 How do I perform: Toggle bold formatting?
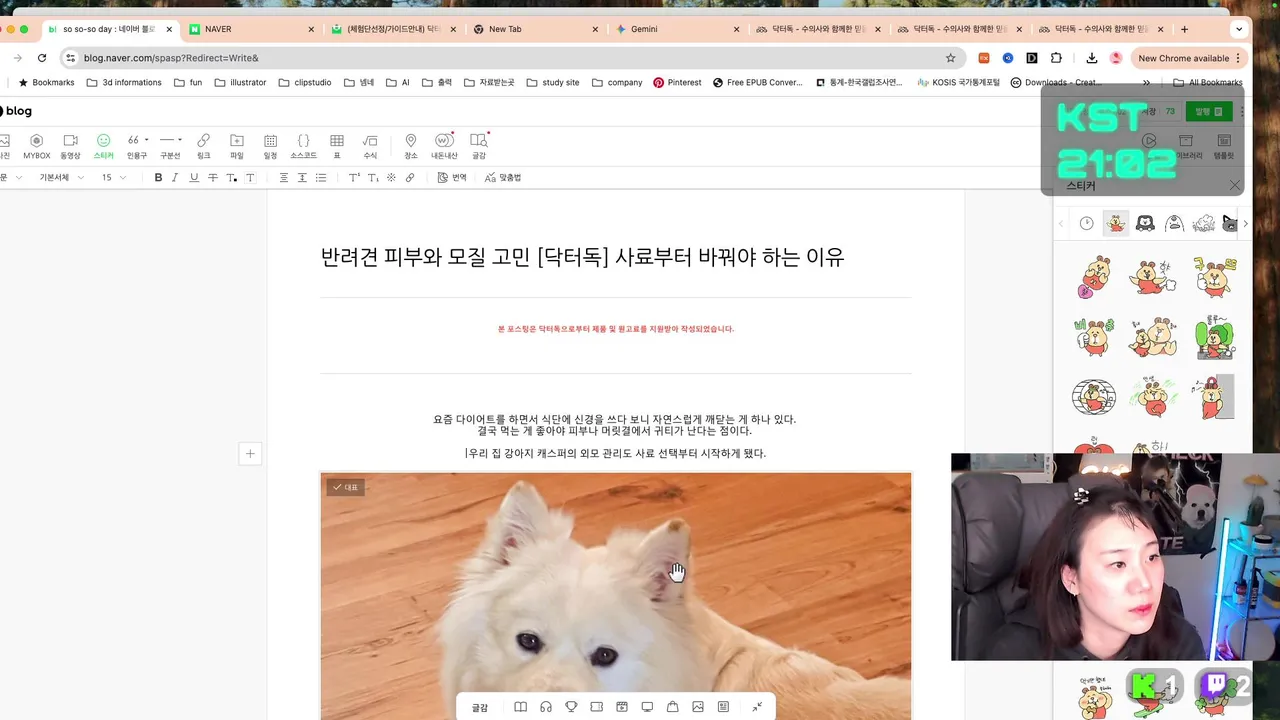158,177
